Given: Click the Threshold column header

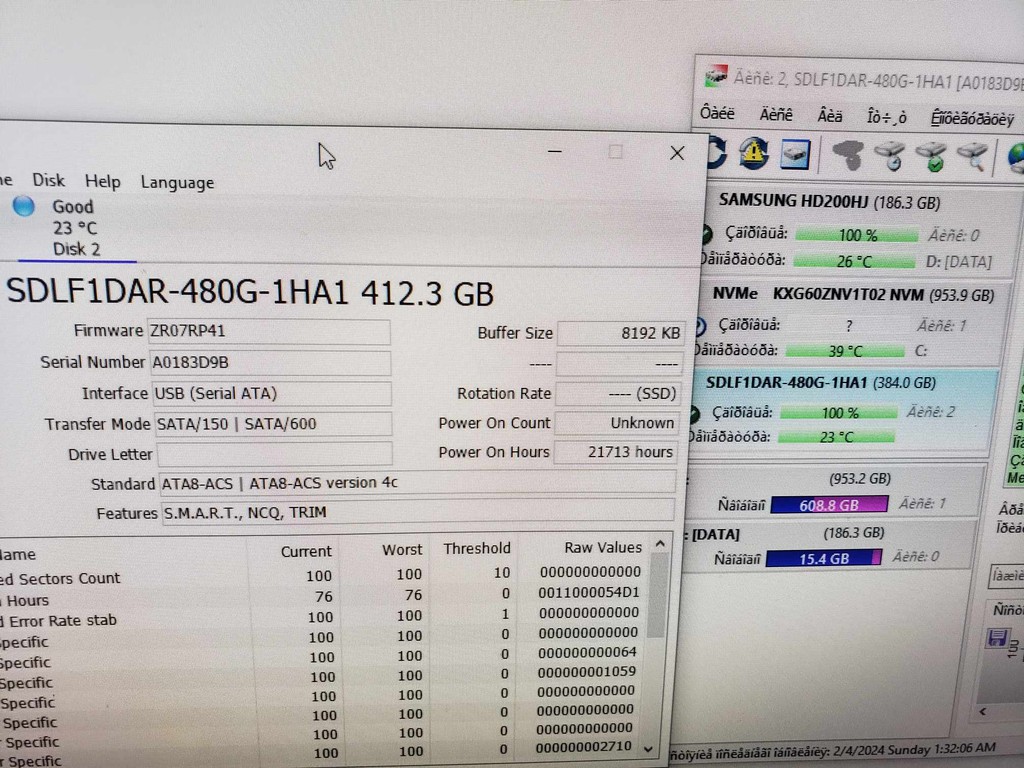Looking at the screenshot, I should [476, 548].
